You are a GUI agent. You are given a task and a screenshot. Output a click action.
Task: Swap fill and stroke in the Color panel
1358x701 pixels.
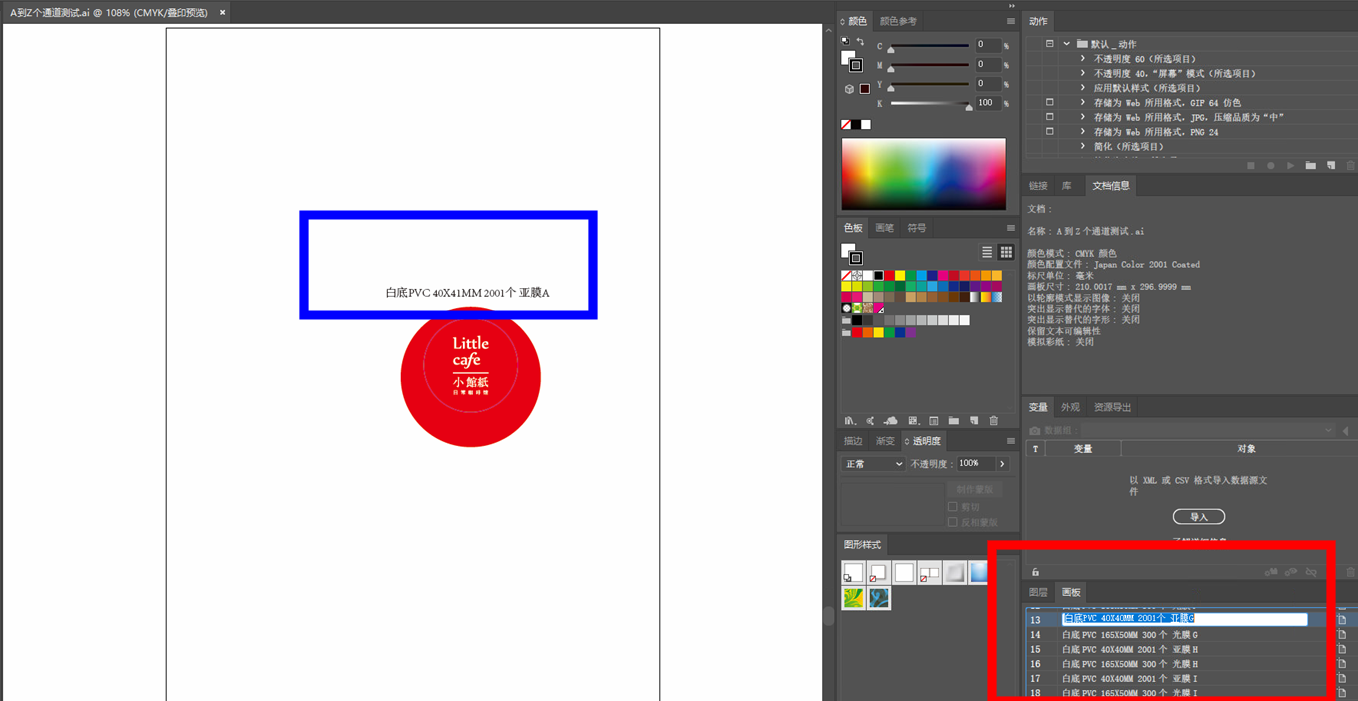tap(860, 42)
